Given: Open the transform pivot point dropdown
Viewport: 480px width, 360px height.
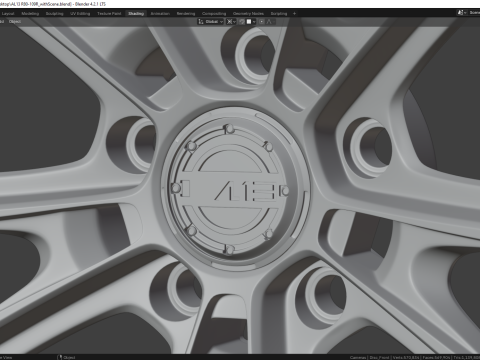Looking at the screenshot, I should (231, 22).
